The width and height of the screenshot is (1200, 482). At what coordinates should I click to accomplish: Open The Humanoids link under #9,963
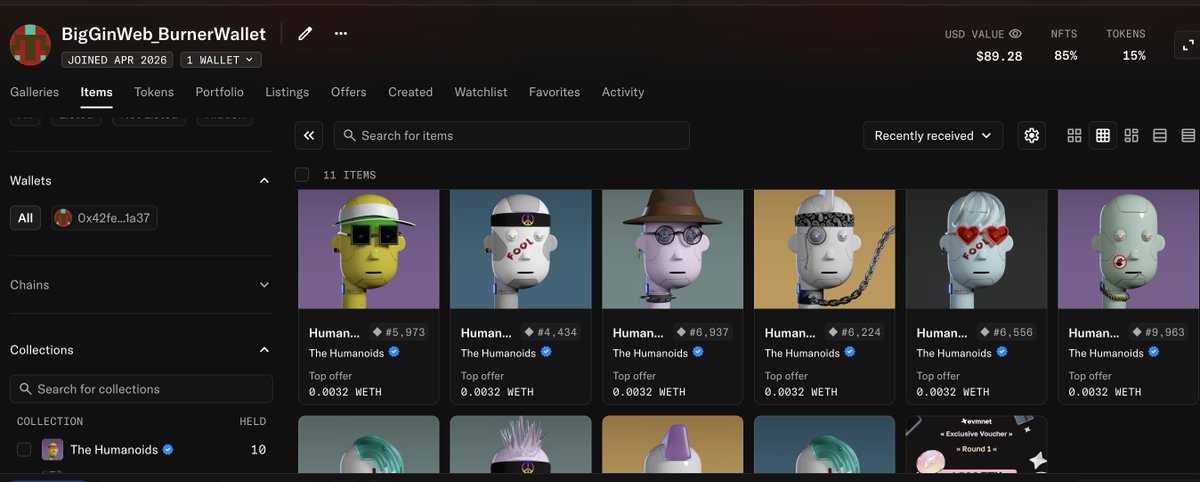click(1106, 353)
